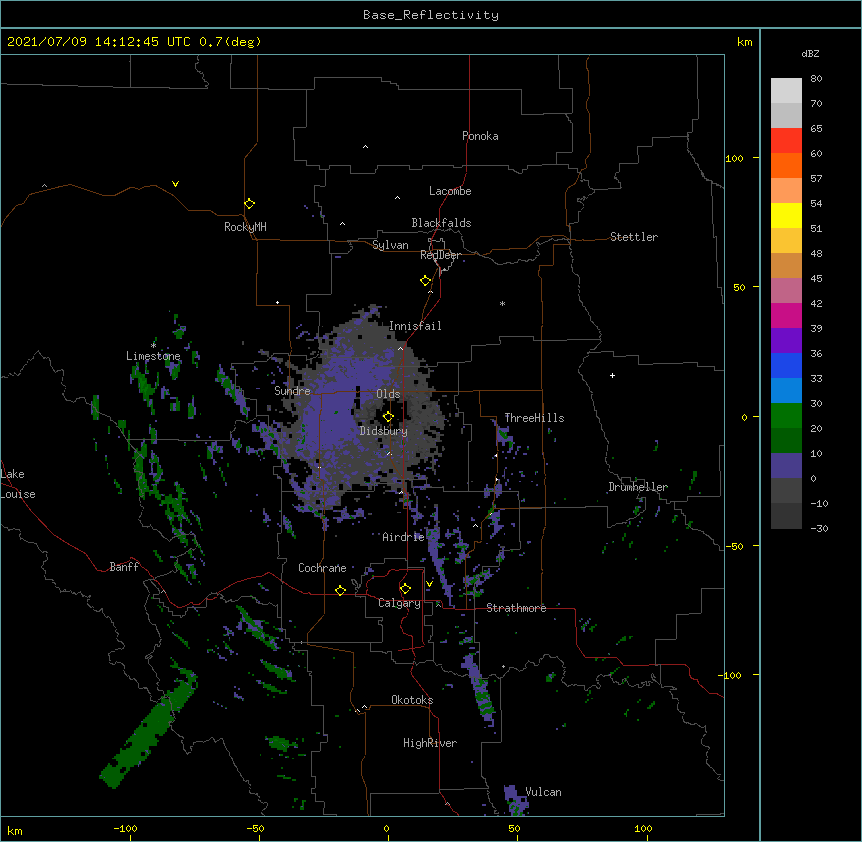The height and width of the screenshot is (842, 862).
Task: Click the Lake Louise label
Action: point(18,484)
